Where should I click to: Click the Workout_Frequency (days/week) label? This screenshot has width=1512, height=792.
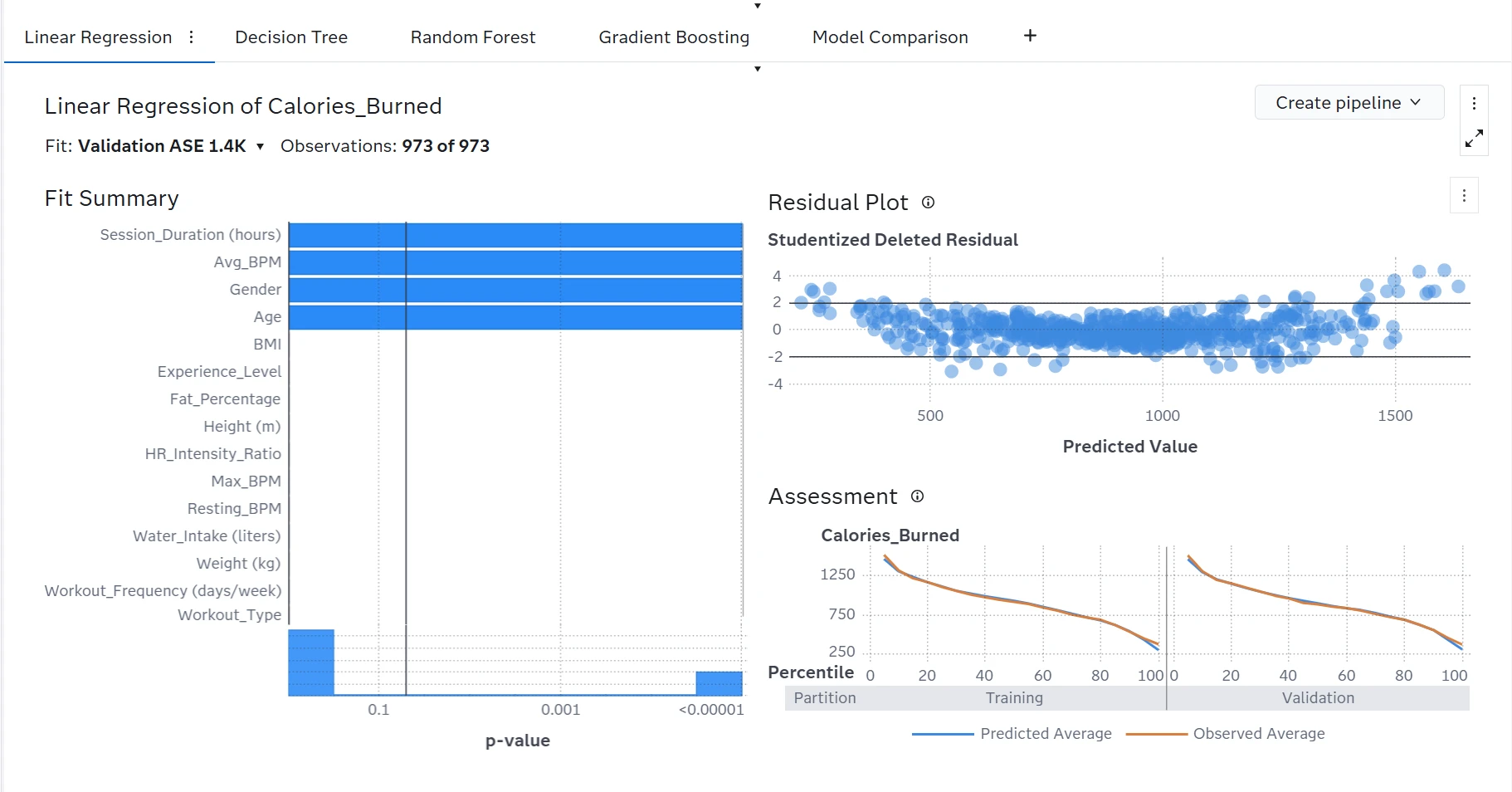[x=163, y=591]
